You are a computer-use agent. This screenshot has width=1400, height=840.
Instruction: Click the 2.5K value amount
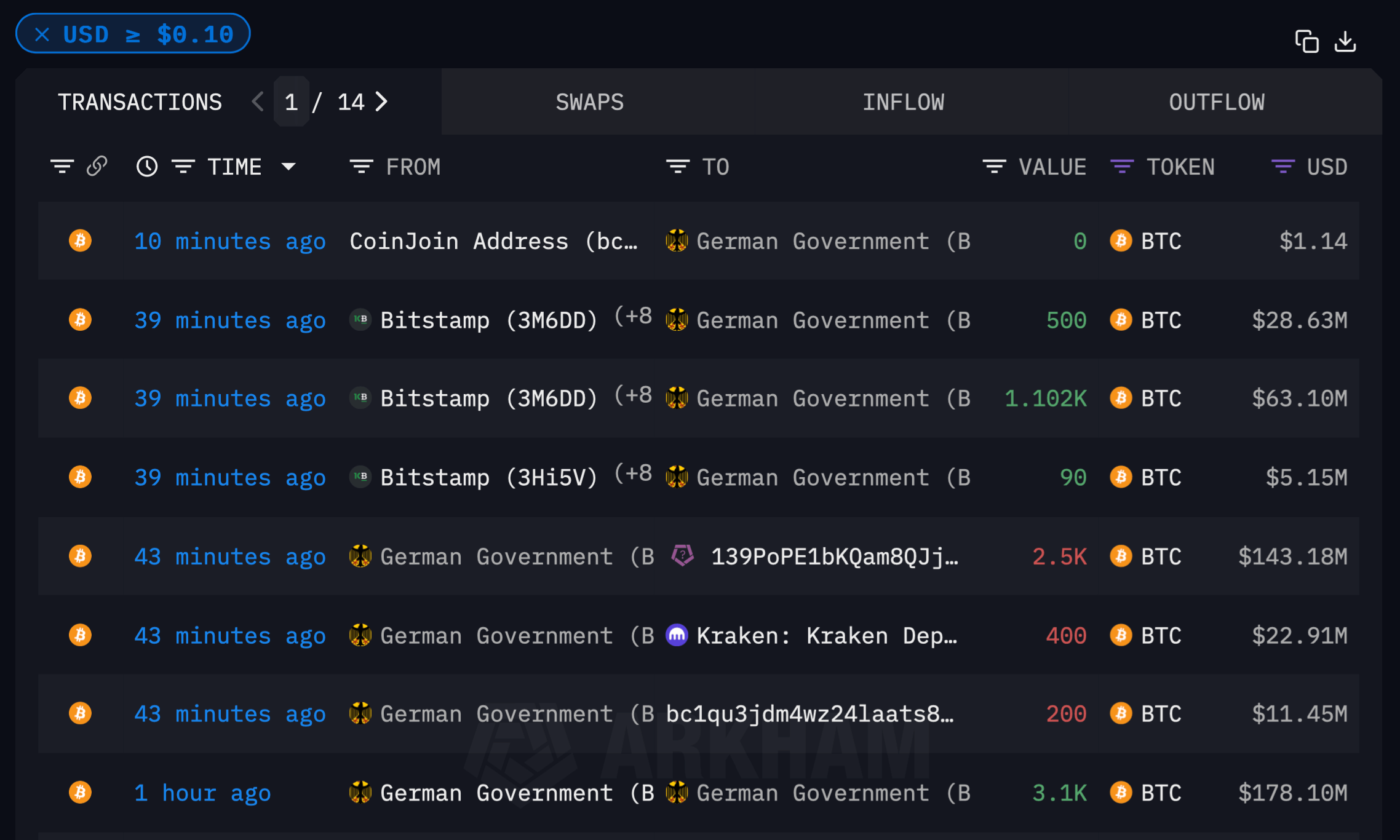click(x=1059, y=557)
